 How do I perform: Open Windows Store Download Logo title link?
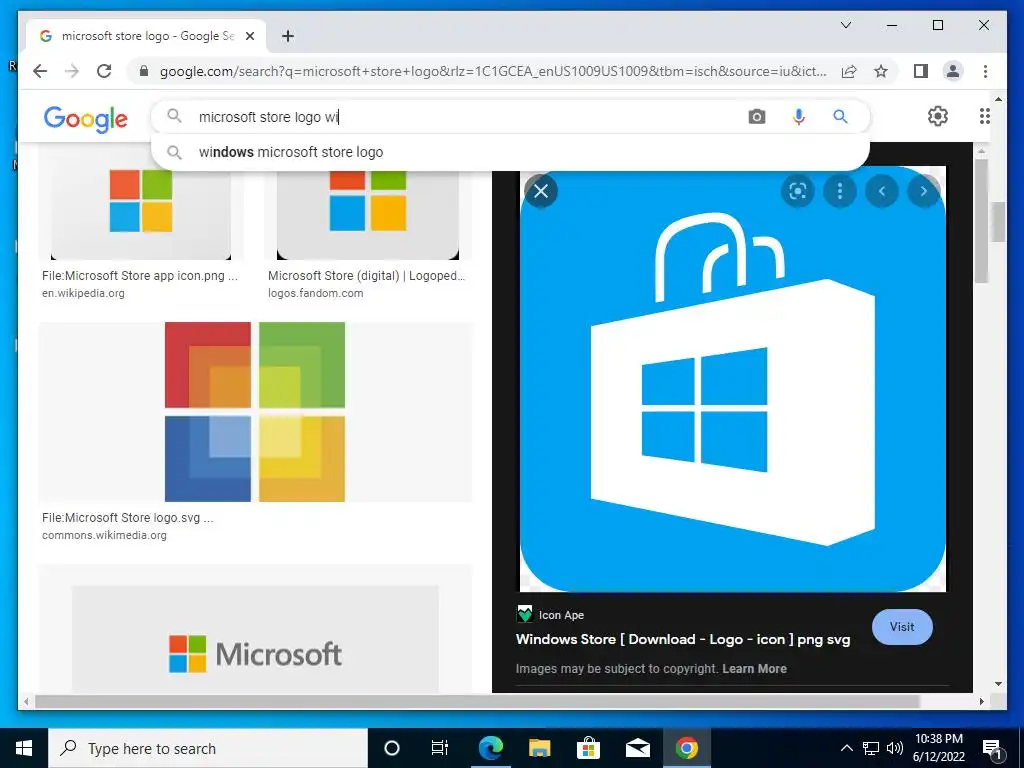coord(683,639)
